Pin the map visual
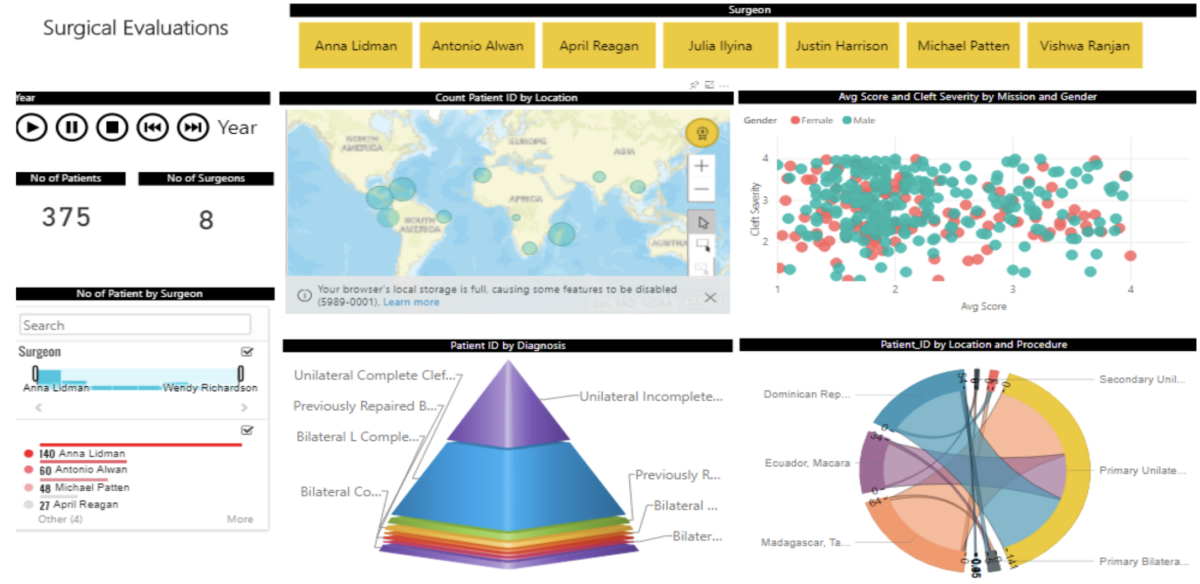The height and width of the screenshot is (584, 1200). click(694, 85)
